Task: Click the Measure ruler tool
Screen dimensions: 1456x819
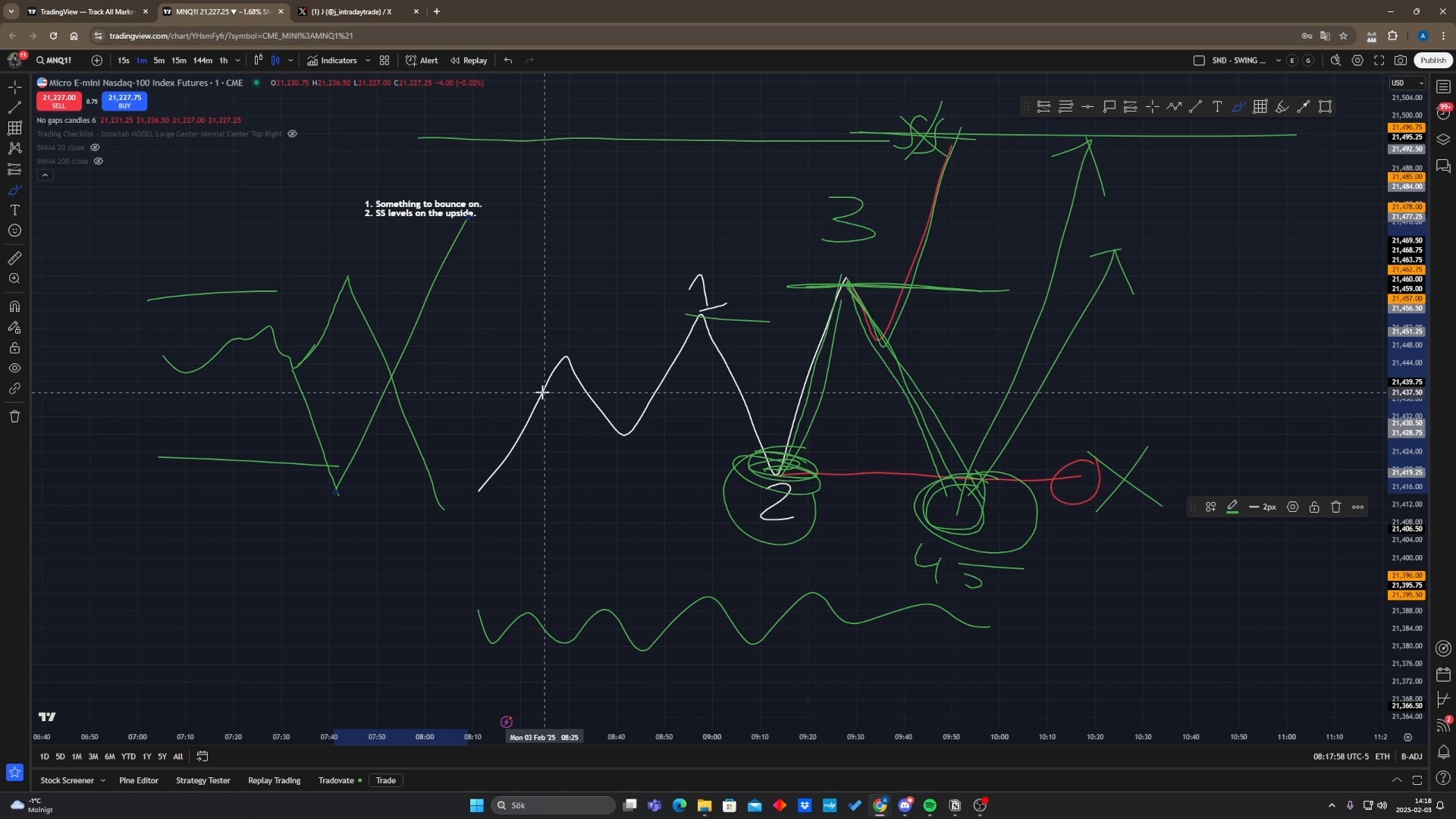Action: coord(14,259)
